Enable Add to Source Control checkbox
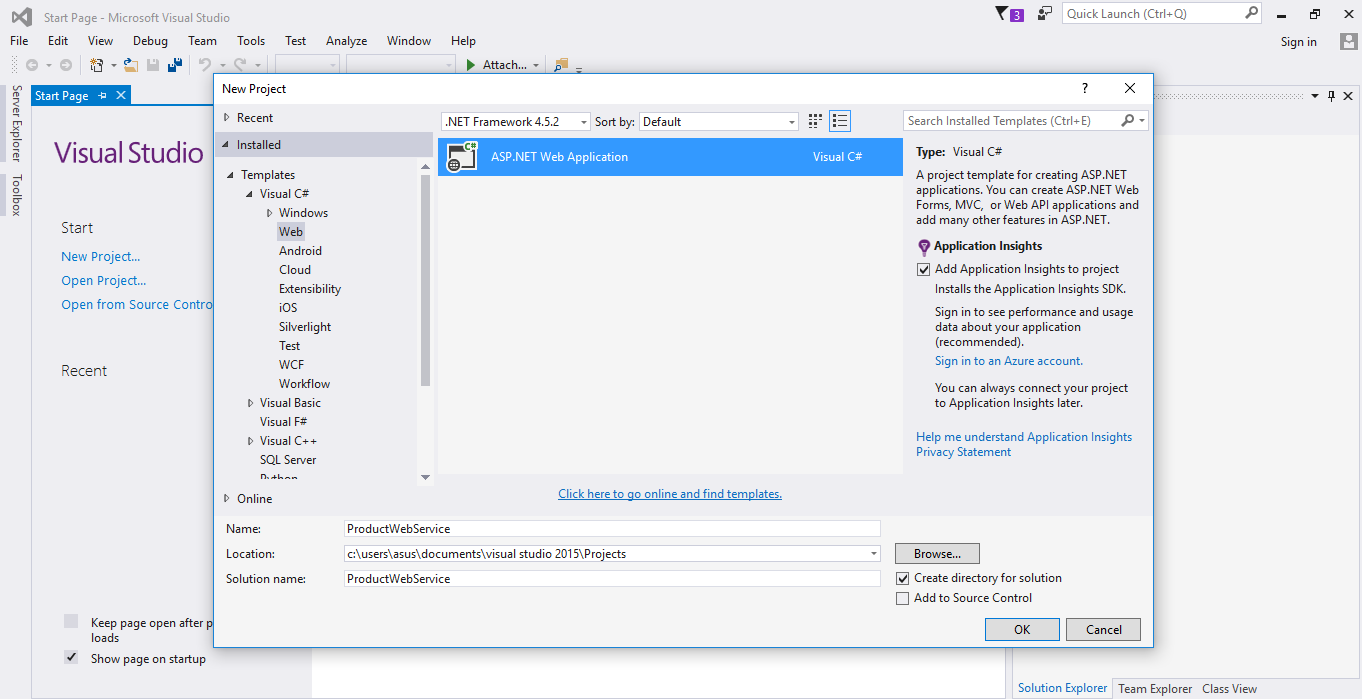The image size is (1362, 699). click(903, 598)
